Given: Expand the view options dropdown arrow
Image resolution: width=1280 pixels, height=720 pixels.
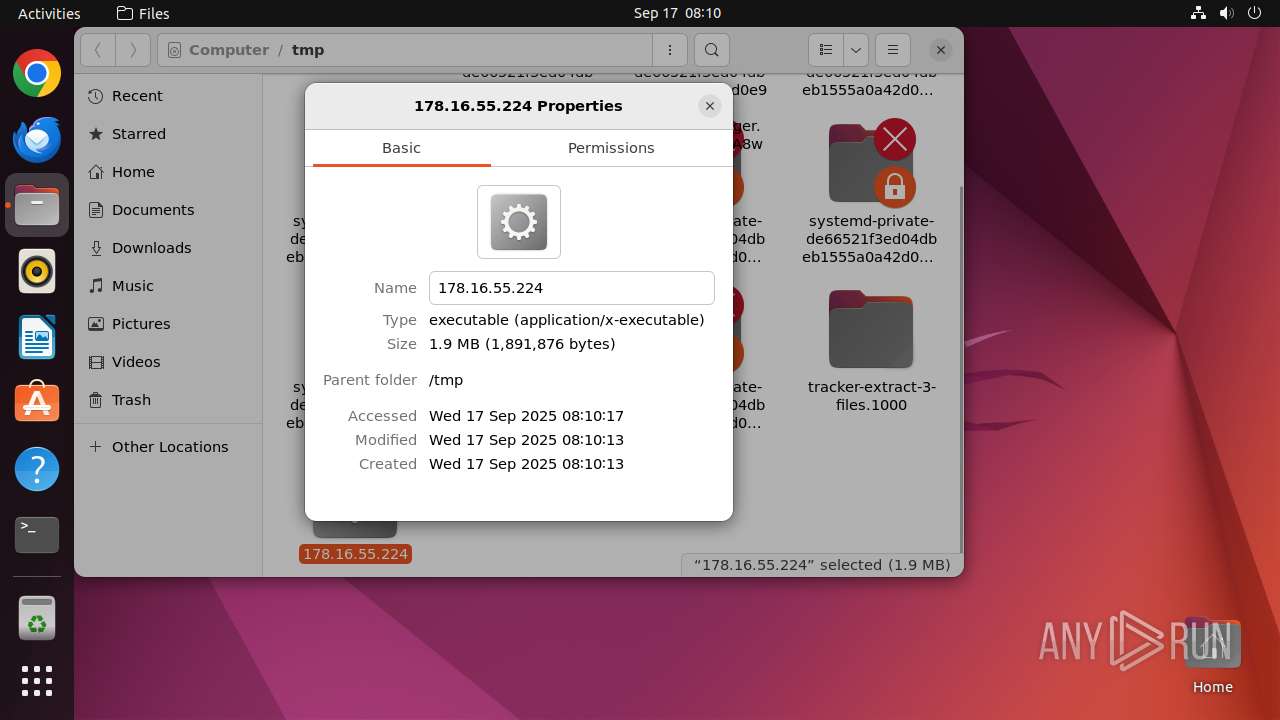Looking at the screenshot, I should (x=856, y=50).
